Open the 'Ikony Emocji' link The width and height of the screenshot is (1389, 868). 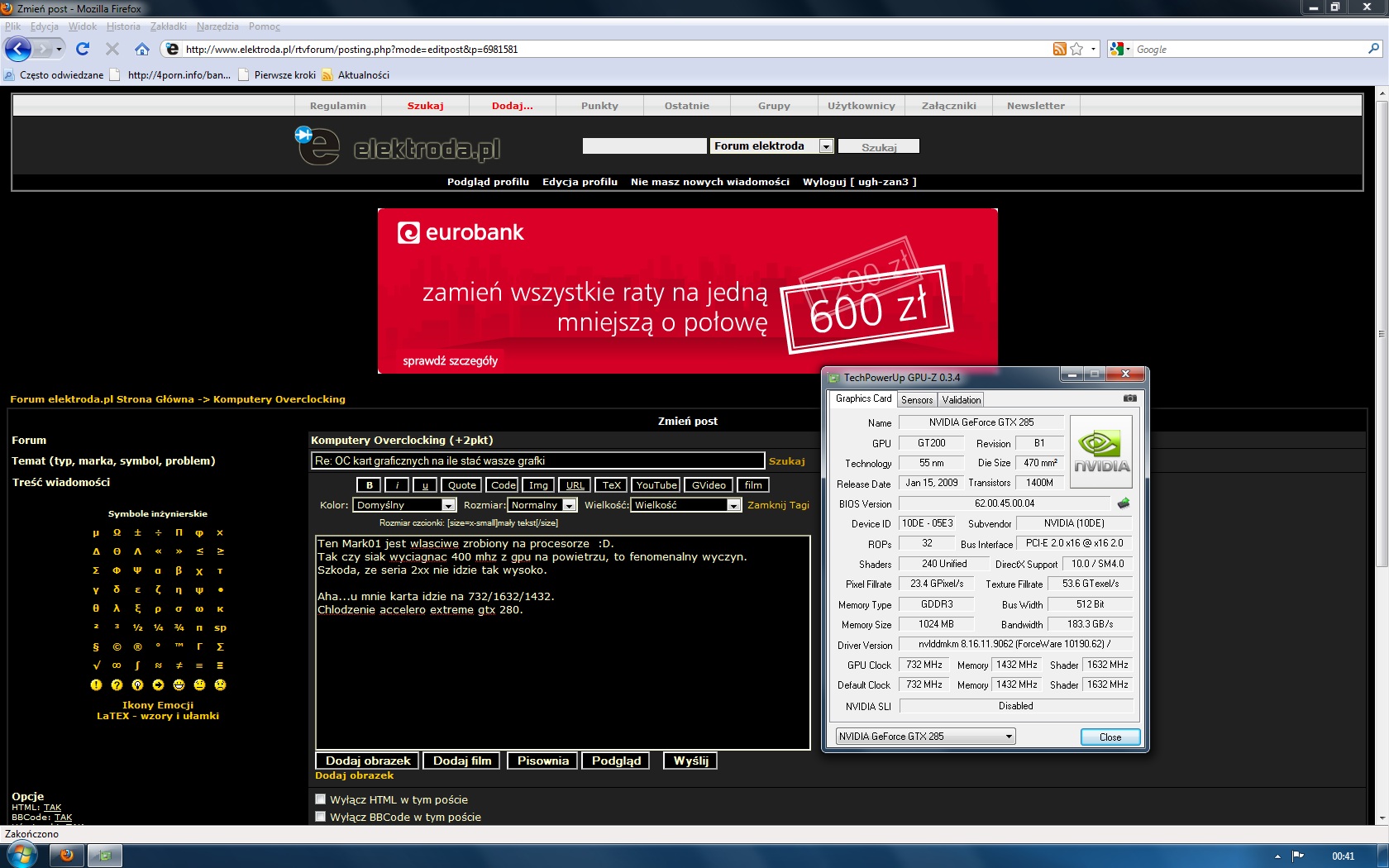pyautogui.click(x=158, y=705)
